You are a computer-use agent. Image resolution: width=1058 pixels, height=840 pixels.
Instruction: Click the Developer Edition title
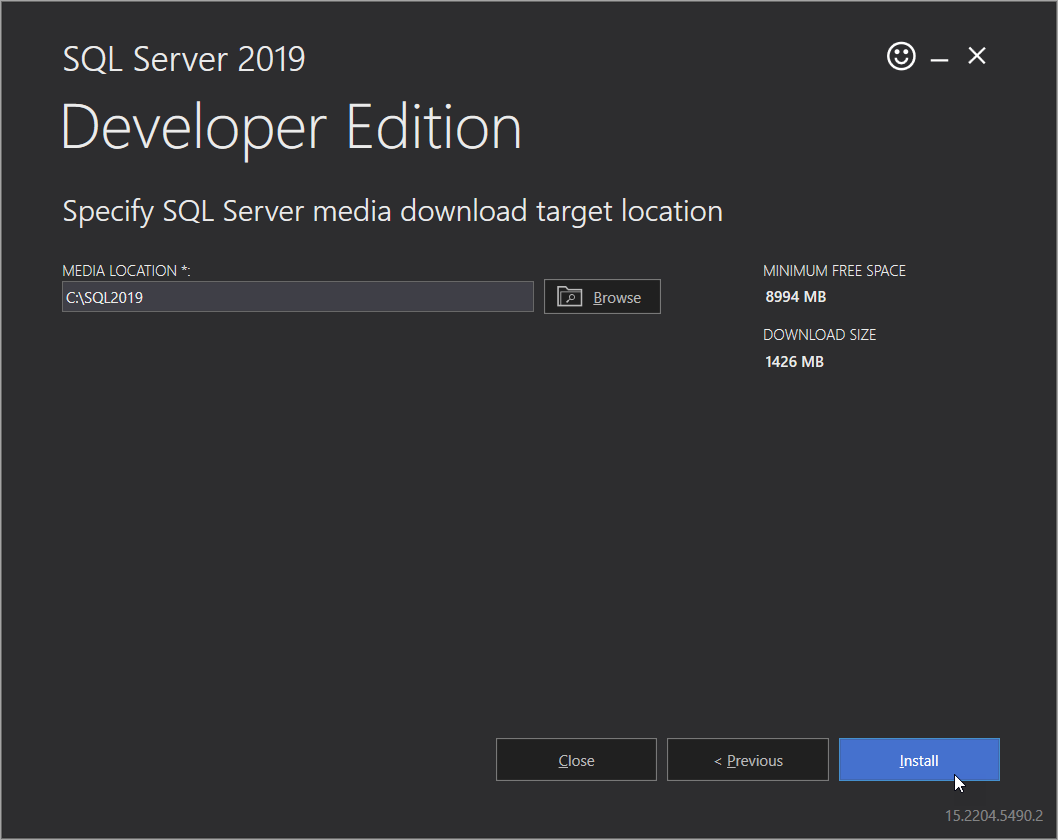pyautogui.click(x=291, y=128)
